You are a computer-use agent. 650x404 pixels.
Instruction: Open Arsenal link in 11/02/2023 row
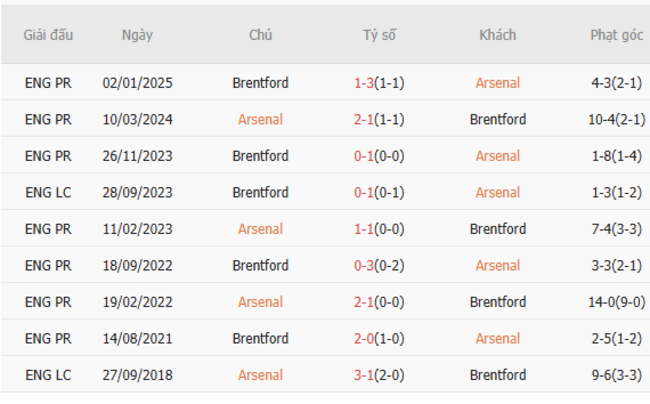coord(260,229)
